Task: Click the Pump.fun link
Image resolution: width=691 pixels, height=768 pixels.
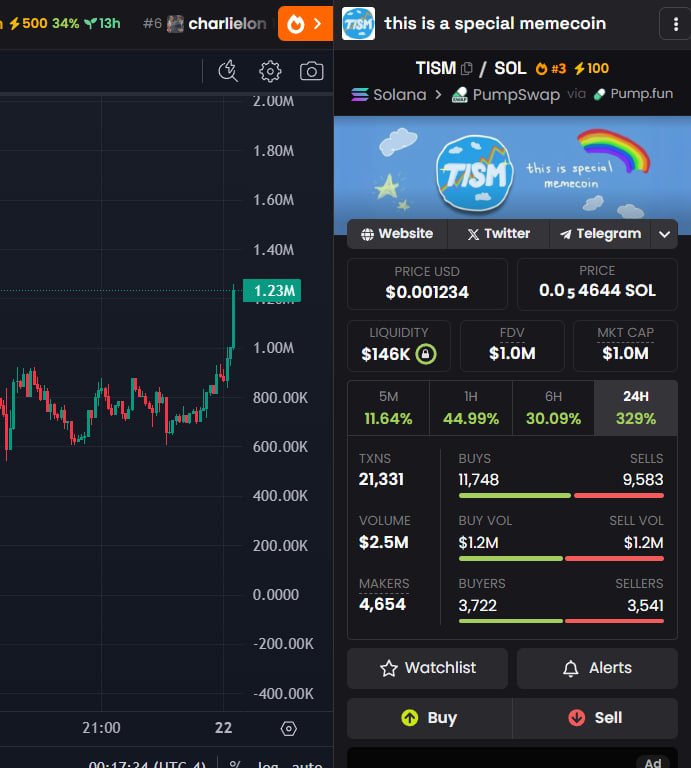Action: tap(633, 94)
